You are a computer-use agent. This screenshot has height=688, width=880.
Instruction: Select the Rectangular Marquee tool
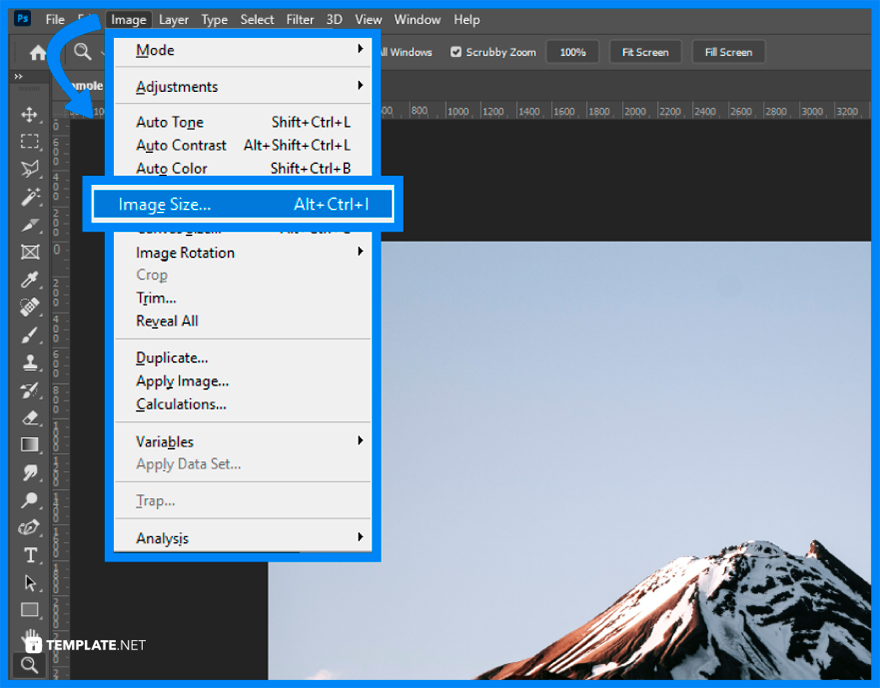(x=29, y=141)
